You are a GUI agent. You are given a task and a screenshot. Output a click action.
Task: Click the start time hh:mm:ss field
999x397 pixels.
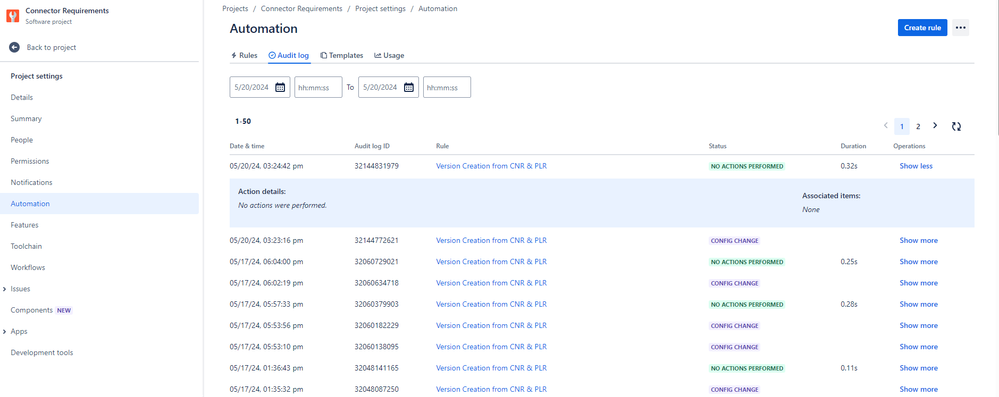click(x=319, y=87)
